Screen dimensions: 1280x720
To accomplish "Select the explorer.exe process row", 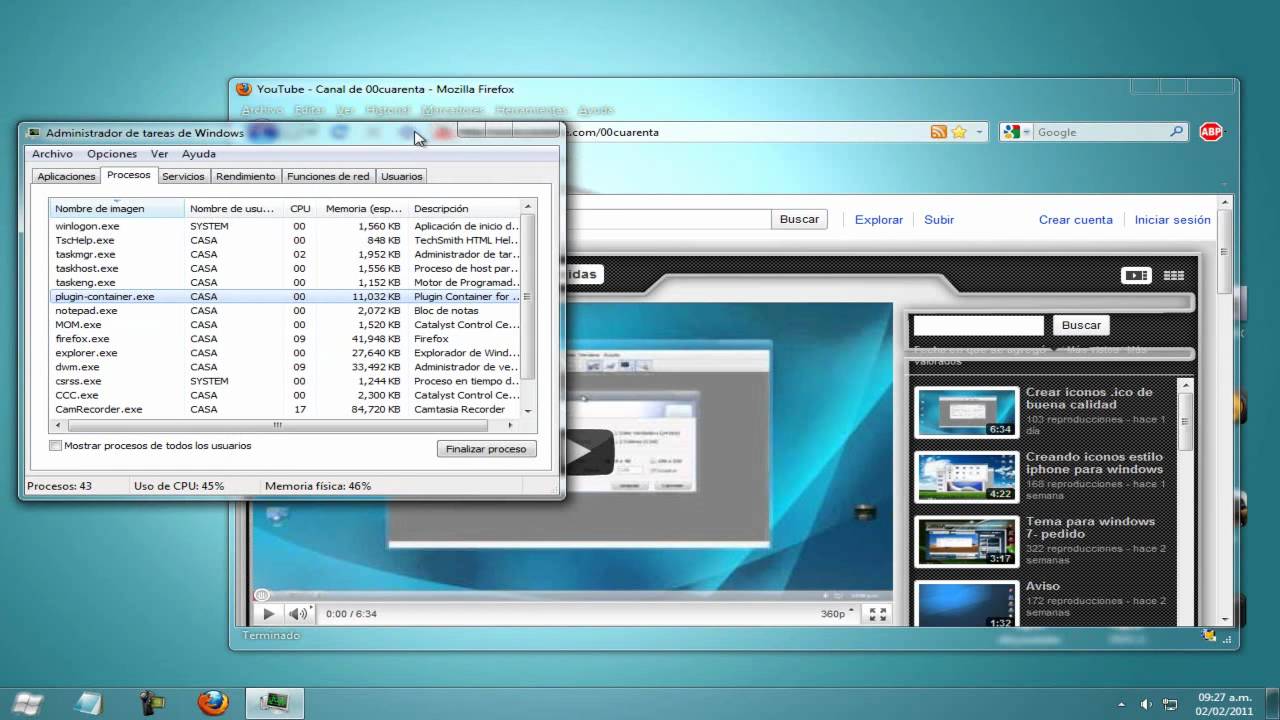I will coord(286,353).
